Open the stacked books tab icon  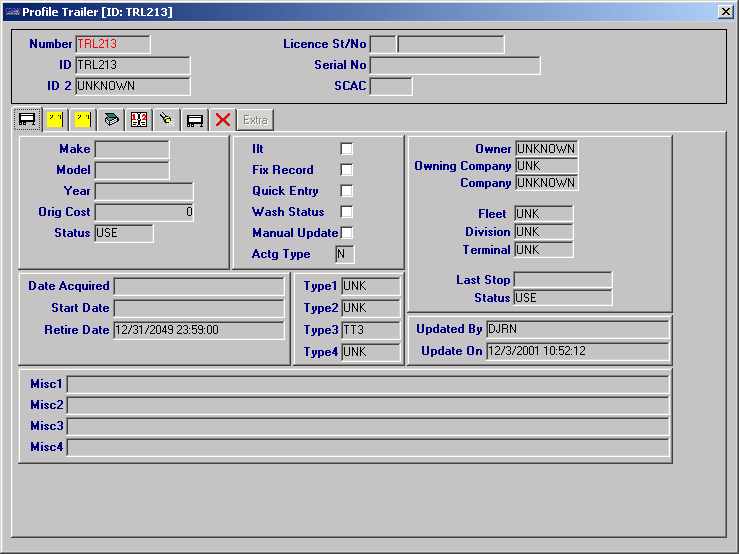[x=111, y=120]
